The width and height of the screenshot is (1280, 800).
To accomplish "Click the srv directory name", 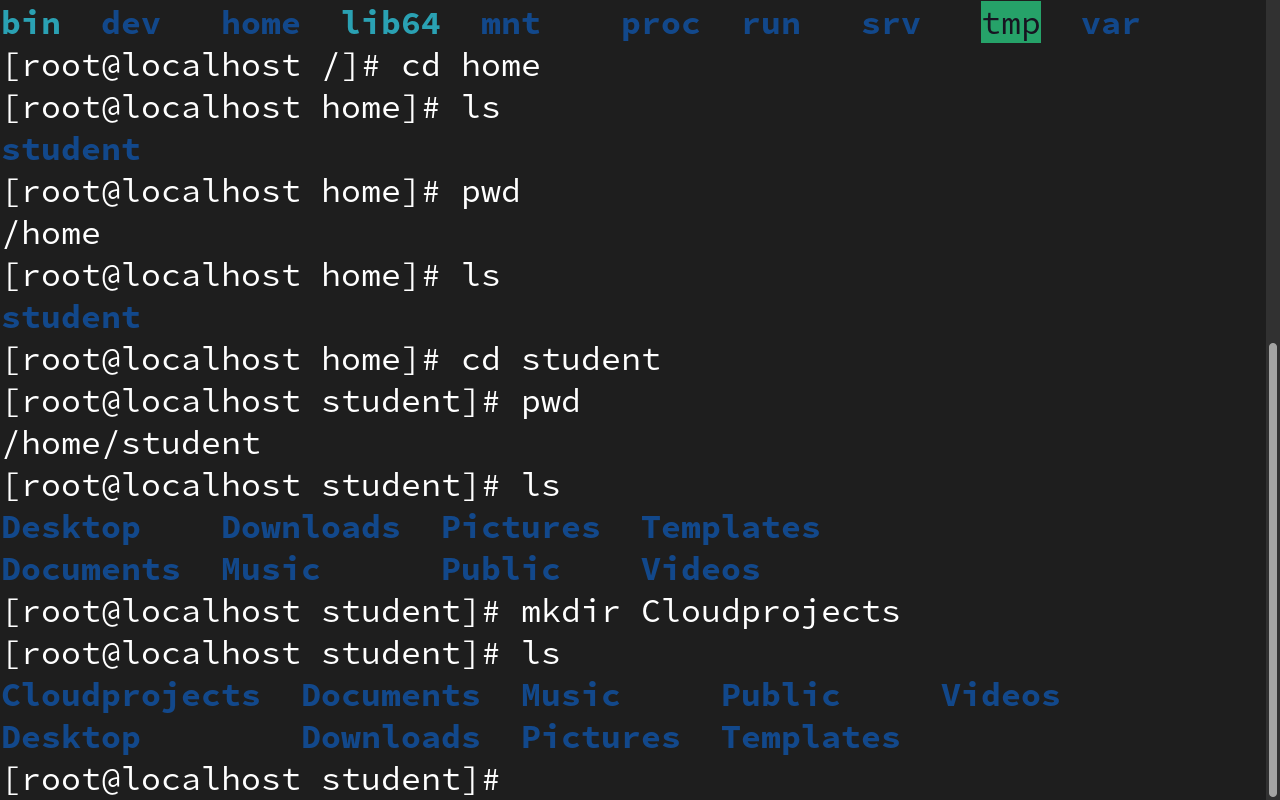I will (x=890, y=23).
